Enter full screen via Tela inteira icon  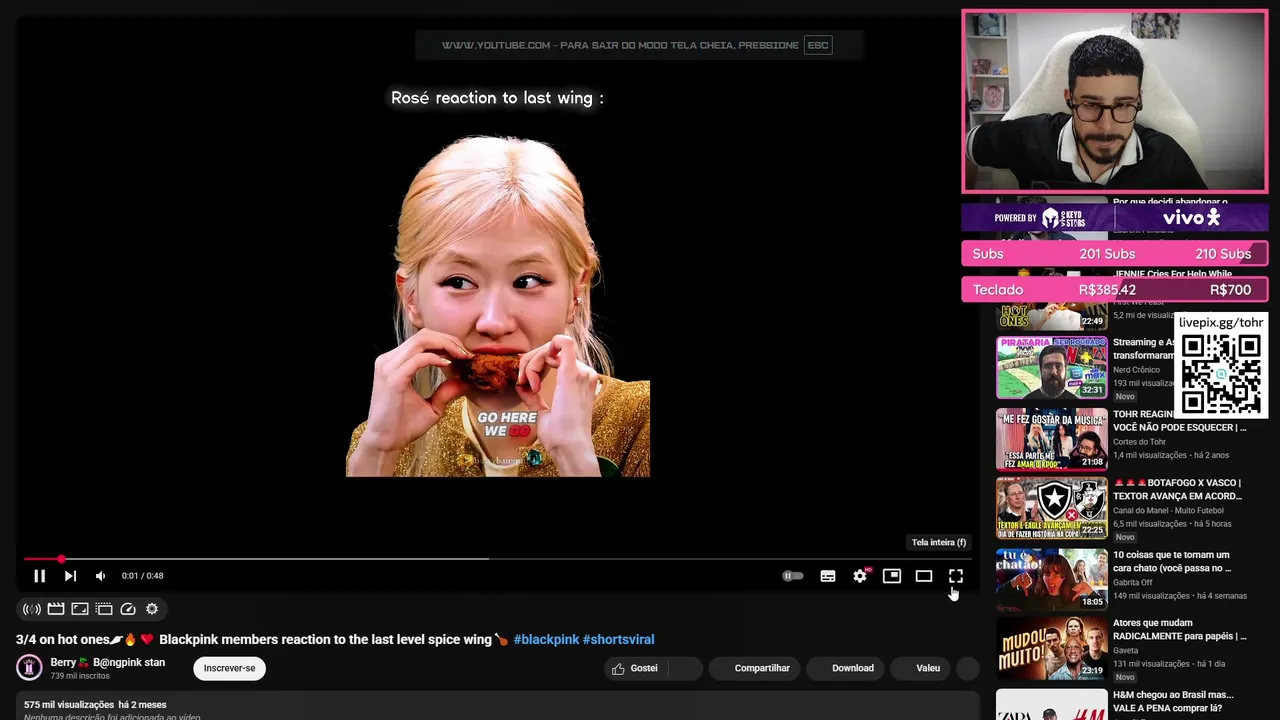coord(956,576)
